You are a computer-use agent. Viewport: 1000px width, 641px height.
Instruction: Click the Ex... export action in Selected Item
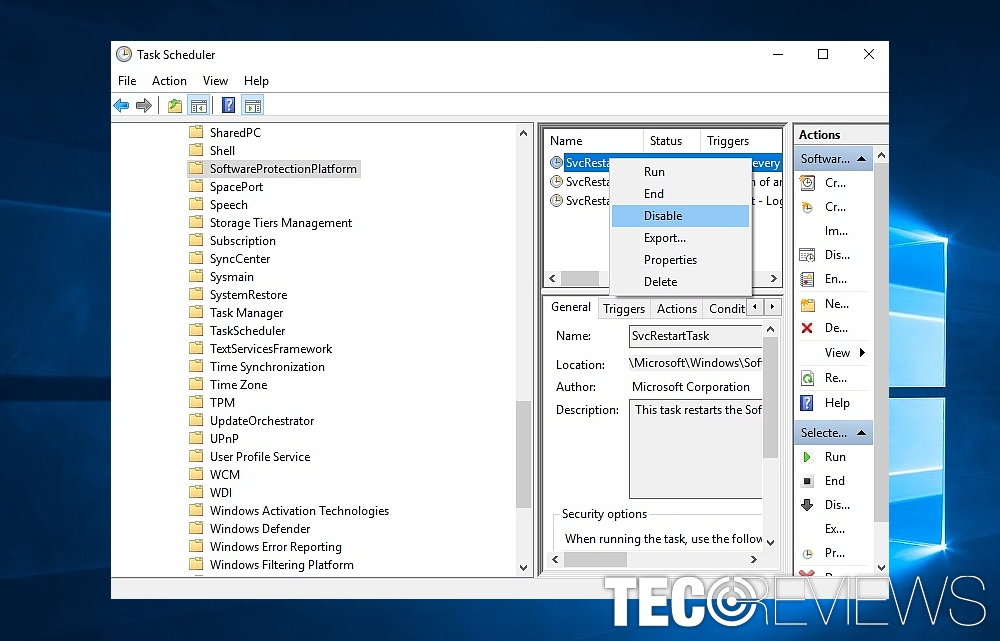pyautogui.click(x=835, y=529)
